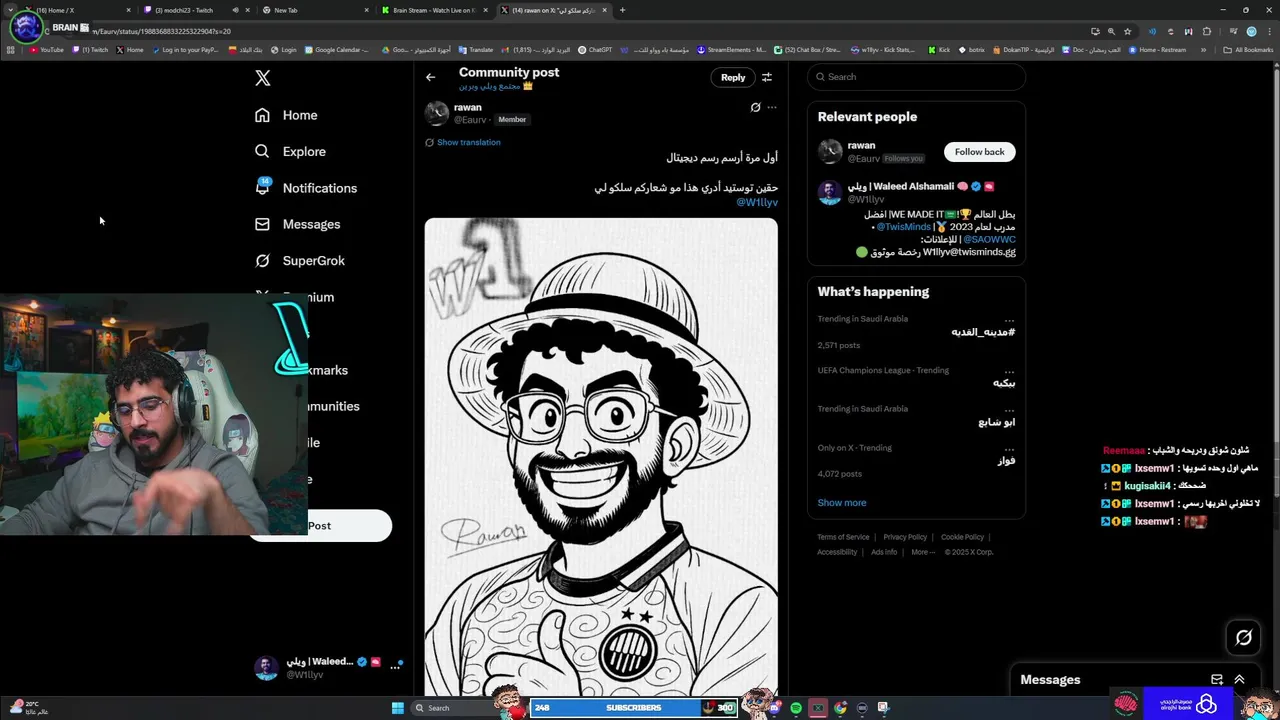The width and height of the screenshot is (1280, 720).
Task: Open YouTube bookmark
Action: click(x=46, y=50)
